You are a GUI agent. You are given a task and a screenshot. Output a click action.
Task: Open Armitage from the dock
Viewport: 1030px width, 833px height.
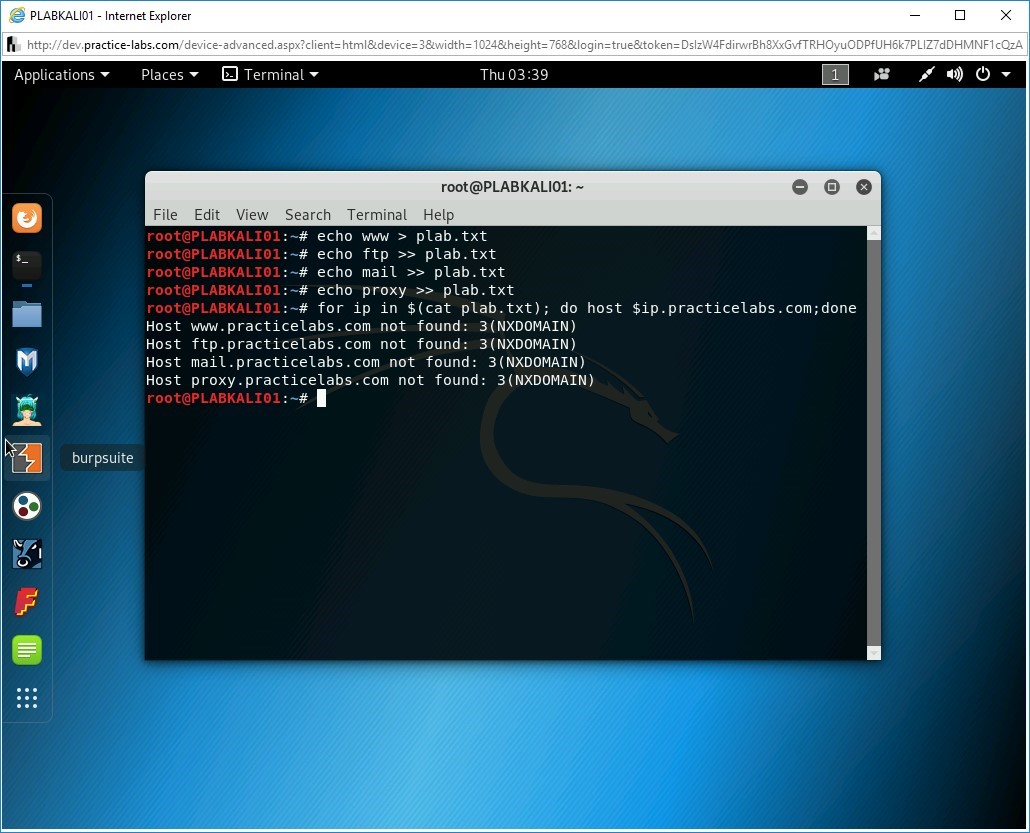tap(27, 410)
